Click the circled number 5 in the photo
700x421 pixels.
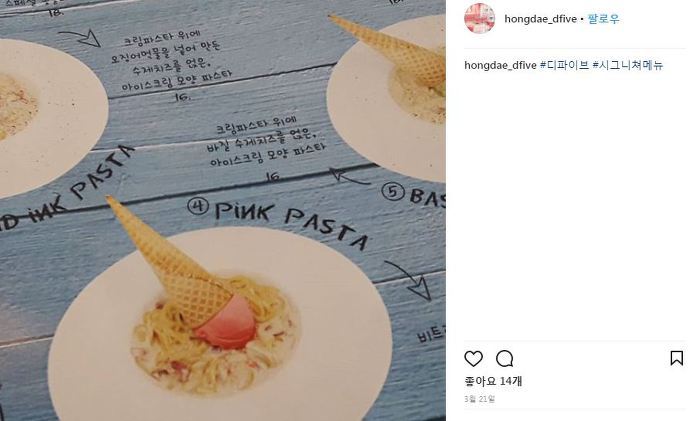pyautogui.click(x=393, y=192)
